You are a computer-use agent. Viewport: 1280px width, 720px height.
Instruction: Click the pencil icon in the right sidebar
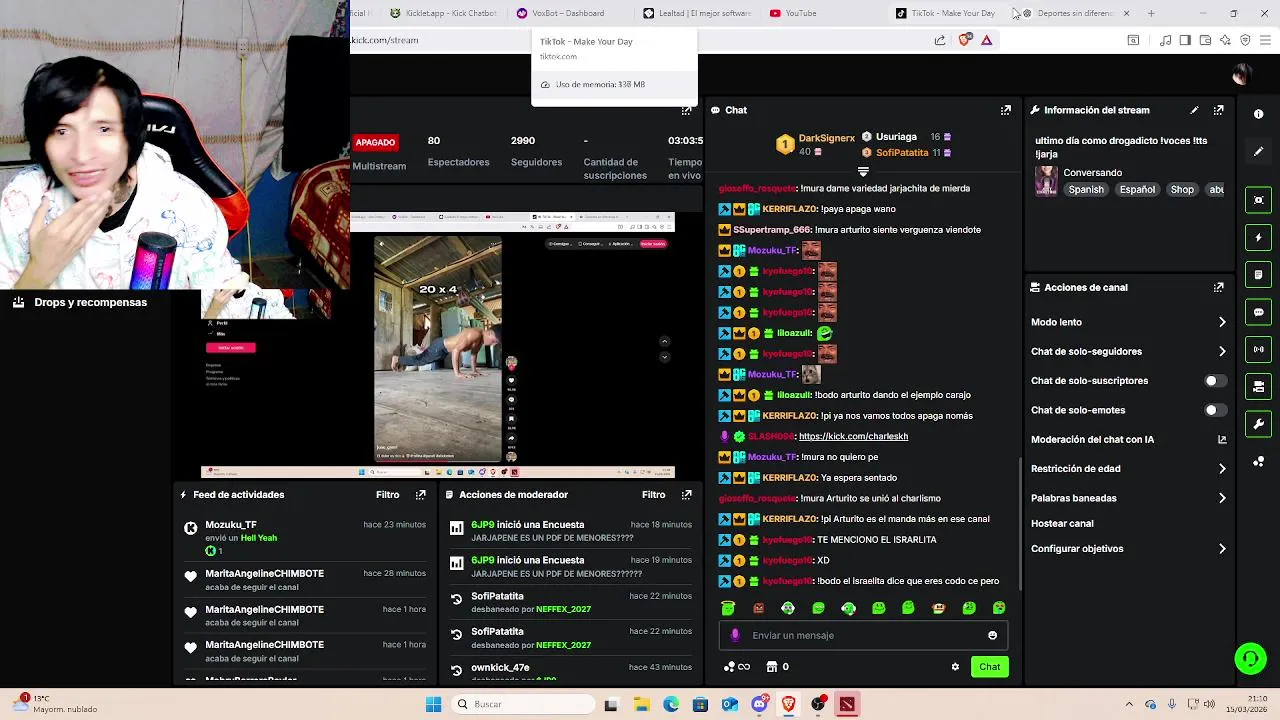point(1259,152)
